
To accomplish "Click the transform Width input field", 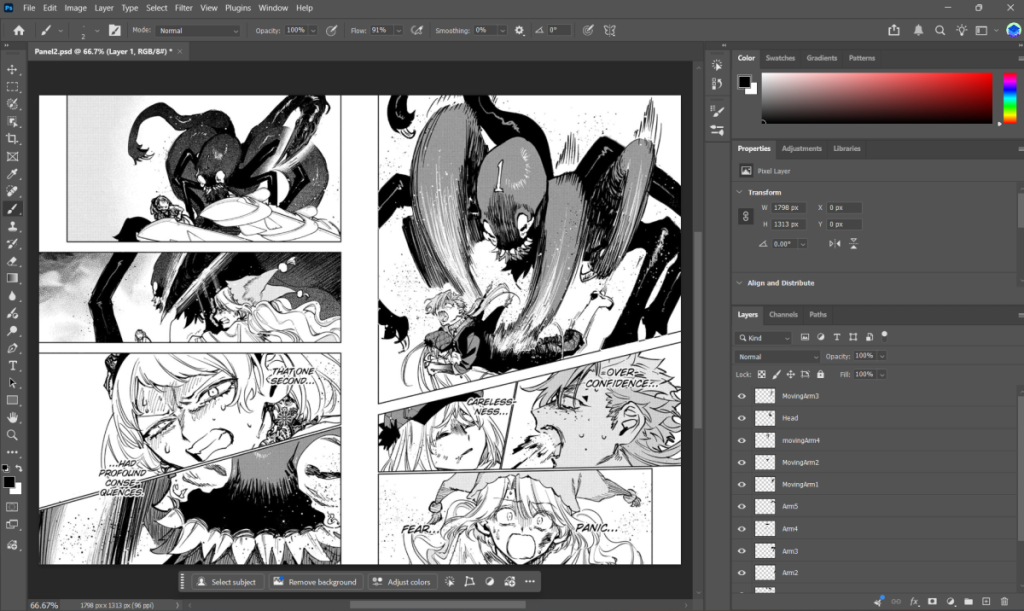I will pyautogui.click(x=788, y=208).
